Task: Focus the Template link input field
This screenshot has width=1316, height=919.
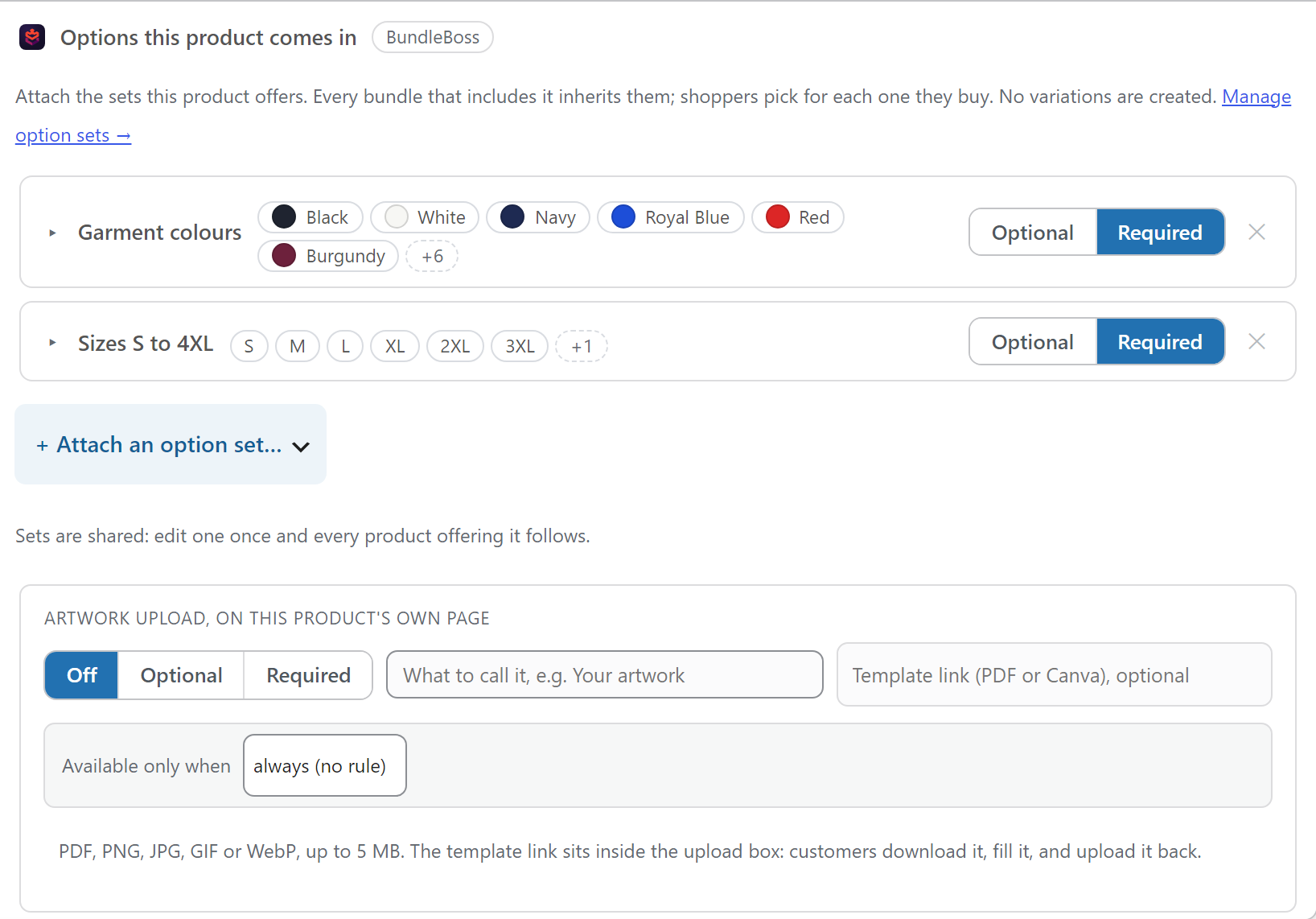Action: 1055,674
